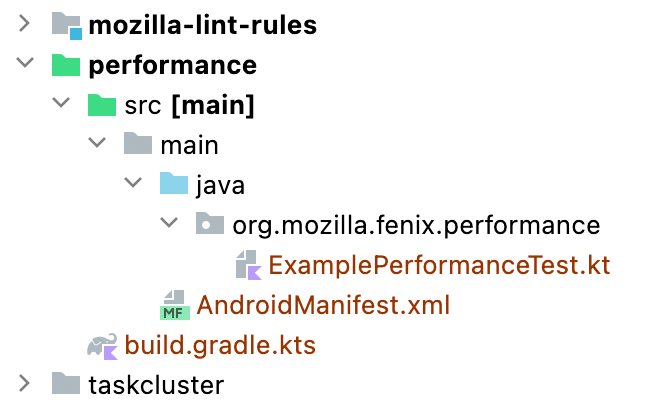
Task: Click the Gradle elephant icon for build.gradle.kts
Action: [102, 345]
